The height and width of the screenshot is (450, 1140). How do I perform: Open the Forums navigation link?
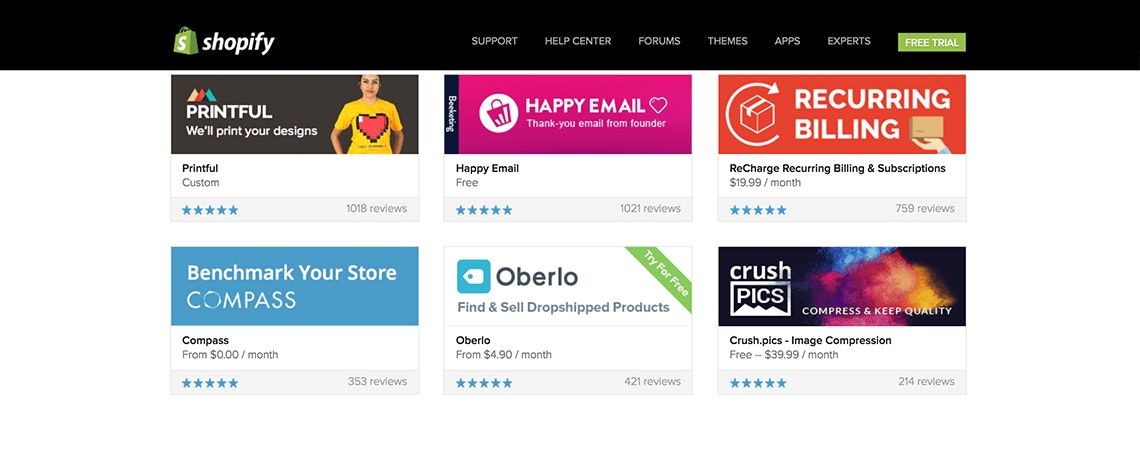(x=659, y=41)
